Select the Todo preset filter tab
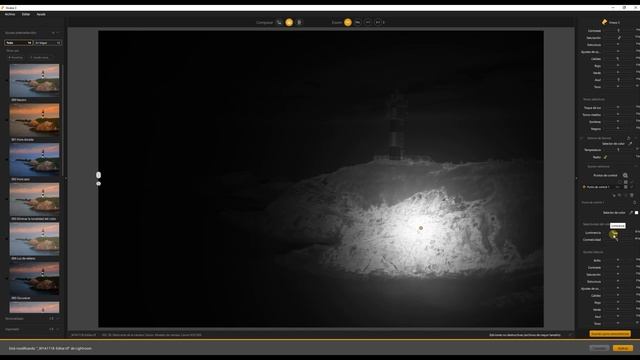 18,42
